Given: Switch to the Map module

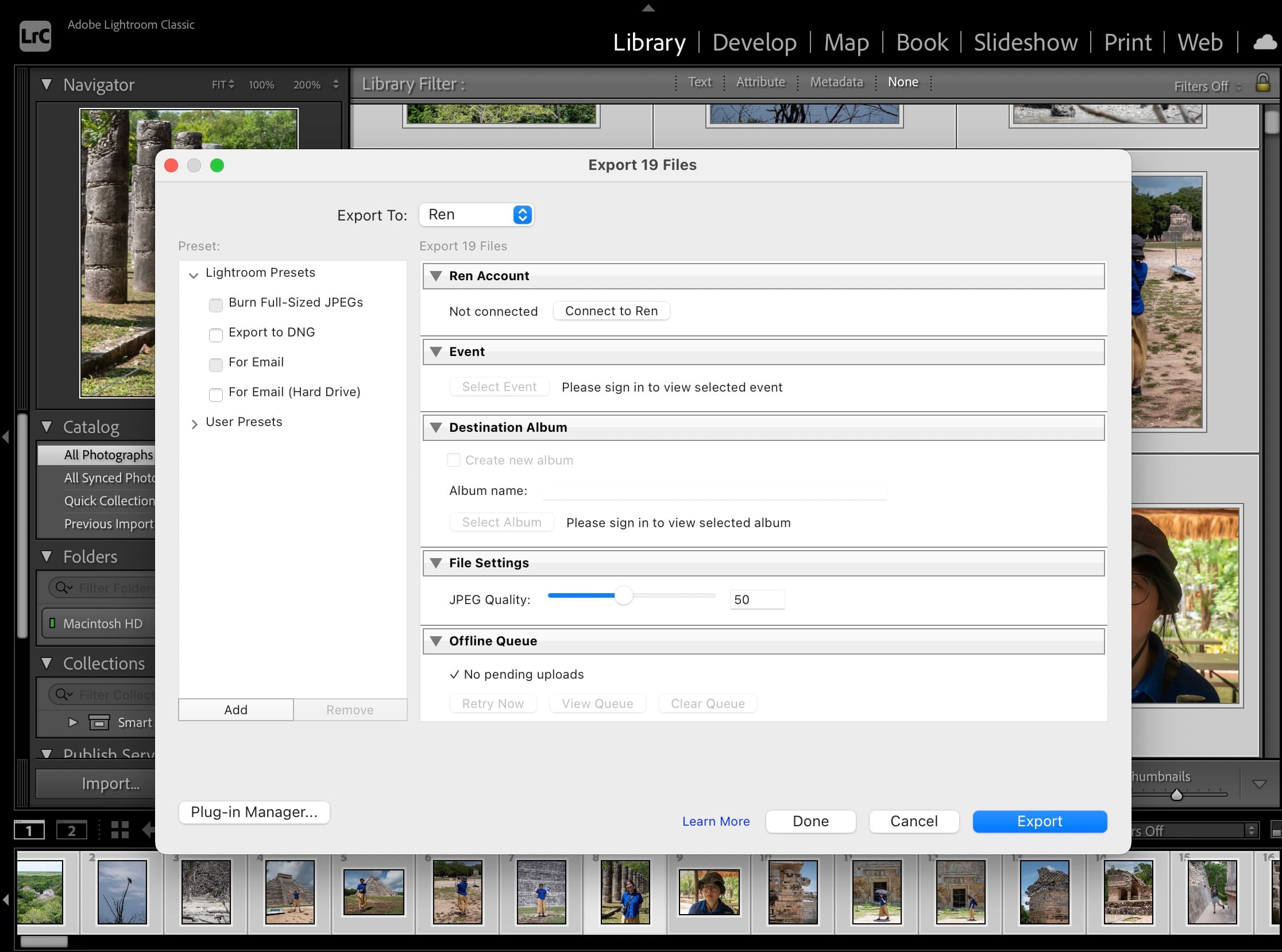Looking at the screenshot, I should (x=846, y=42).
